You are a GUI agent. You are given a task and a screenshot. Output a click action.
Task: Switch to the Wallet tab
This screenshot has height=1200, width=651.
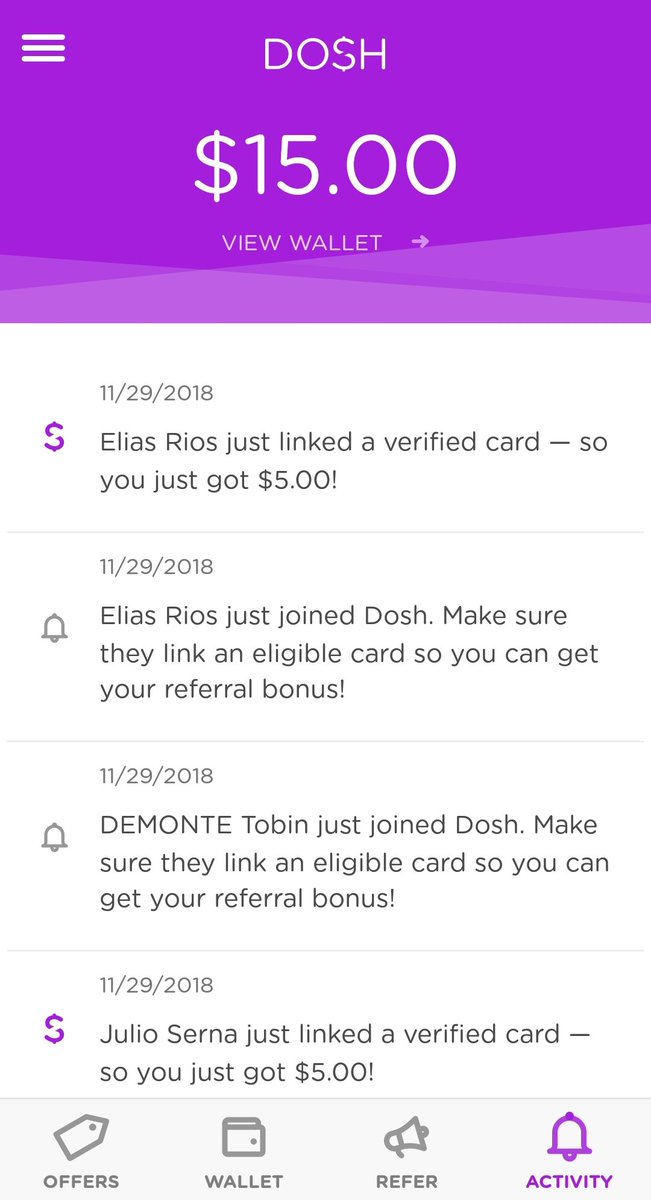[243, 1153]
